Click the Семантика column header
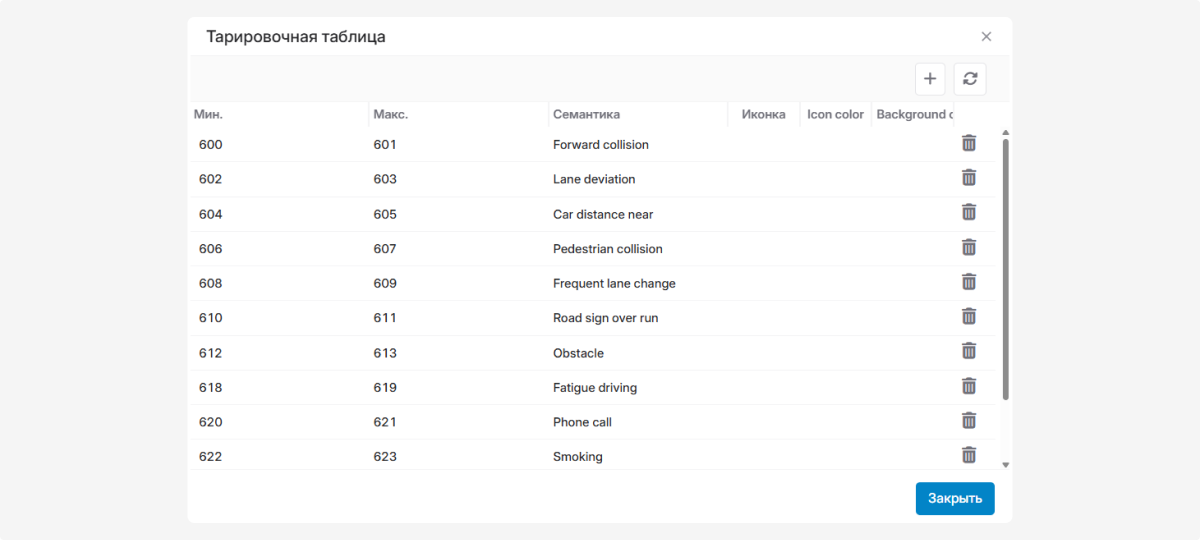 pos(586,114)
